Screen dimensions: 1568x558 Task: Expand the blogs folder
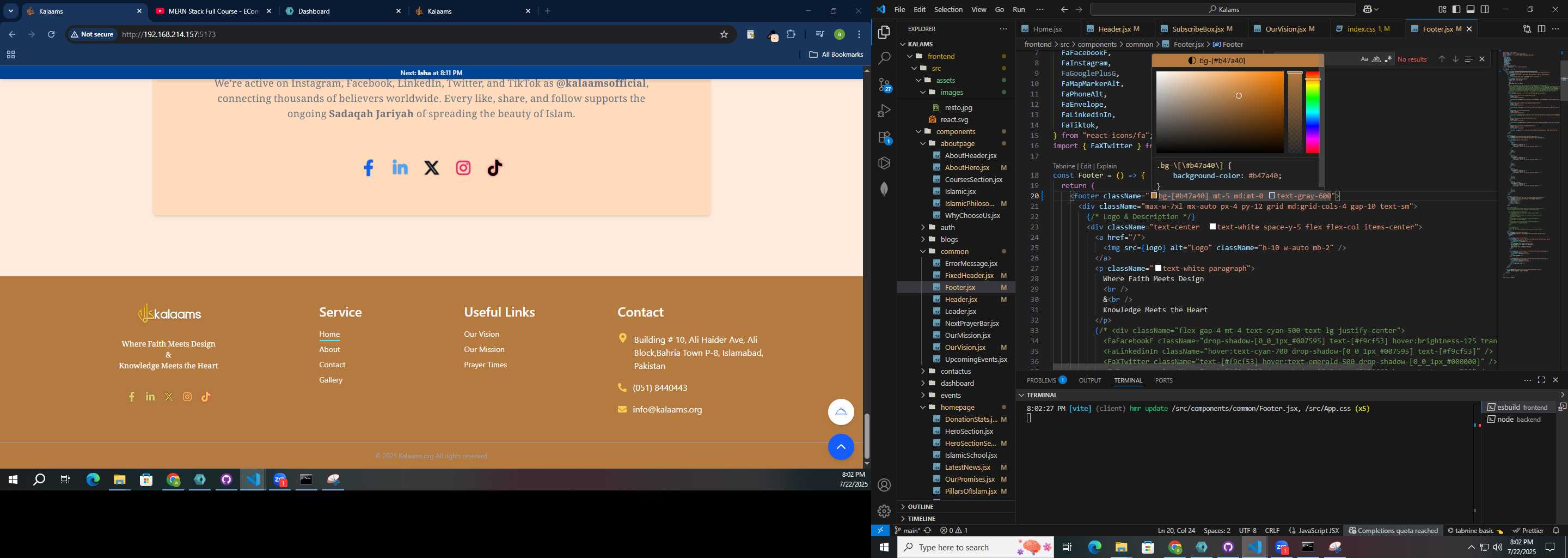coord(923,239)
